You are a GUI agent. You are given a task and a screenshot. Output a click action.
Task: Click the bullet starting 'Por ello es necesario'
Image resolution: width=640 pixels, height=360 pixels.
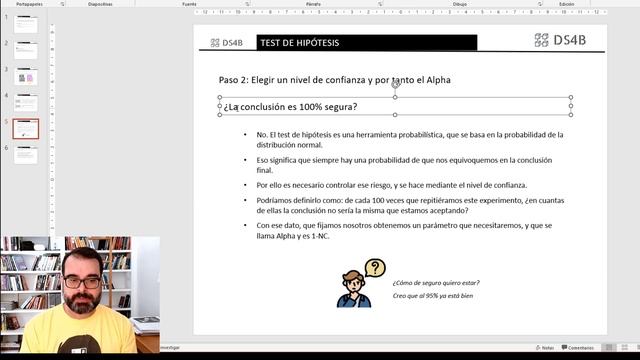point(392,185)
